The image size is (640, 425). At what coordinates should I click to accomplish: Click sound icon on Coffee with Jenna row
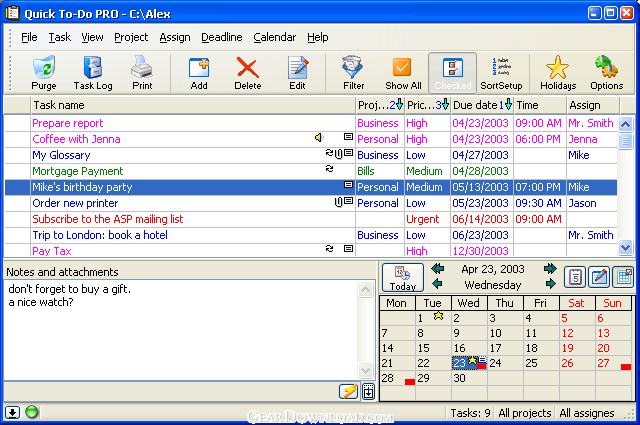[319, 138]
